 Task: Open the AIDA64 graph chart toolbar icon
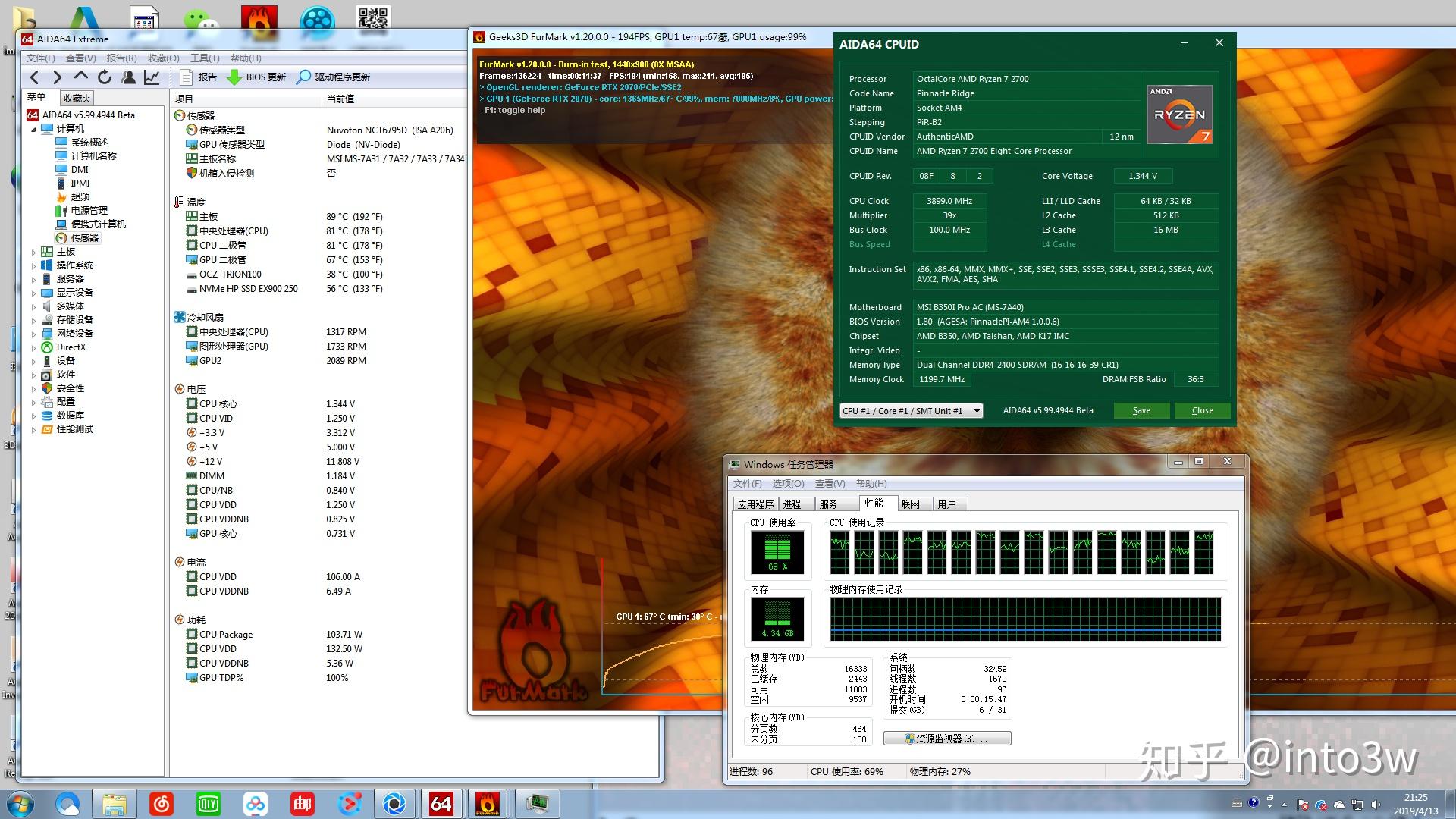click(152, 77)
